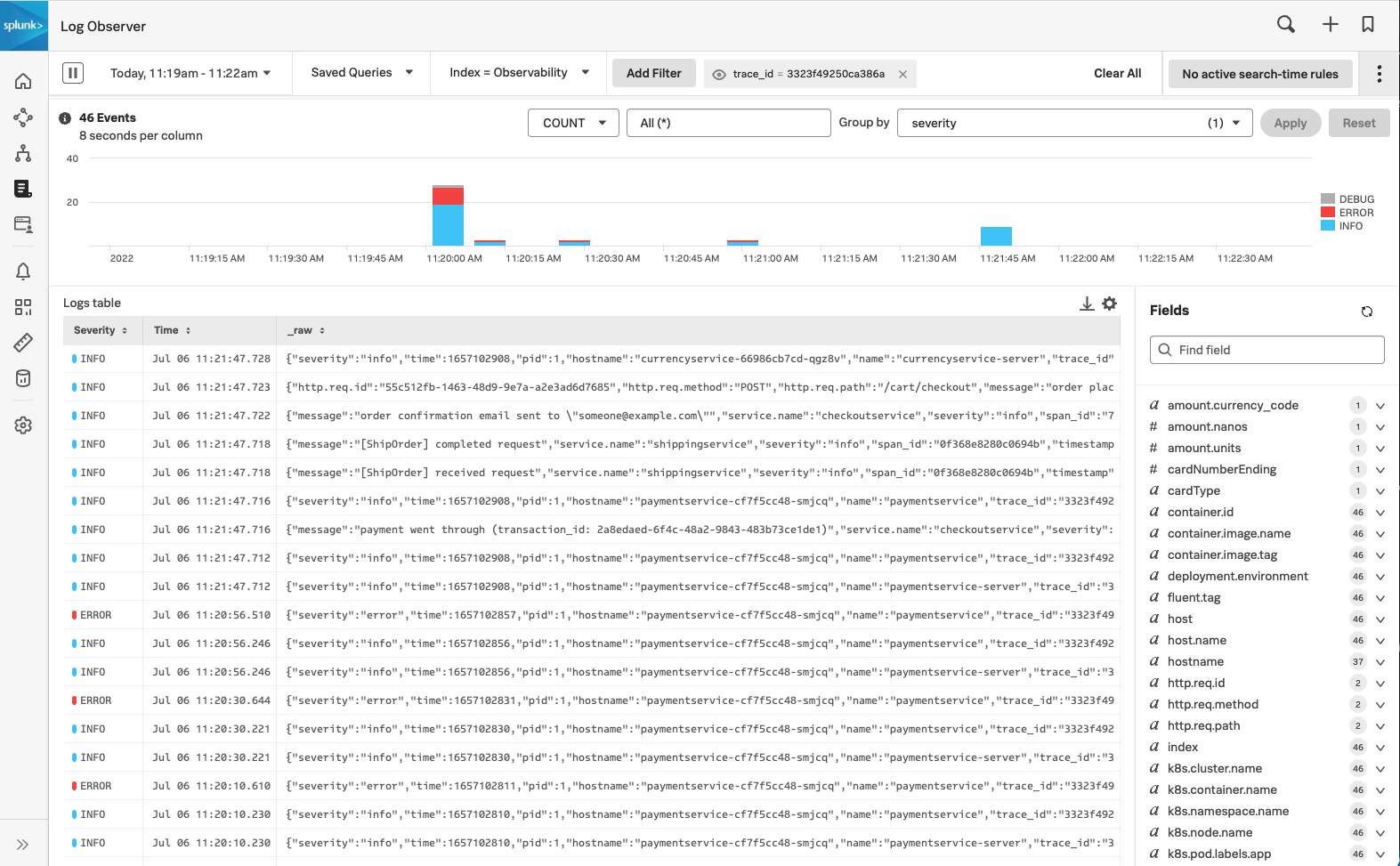Click the plus create icon

(1330, 25)
